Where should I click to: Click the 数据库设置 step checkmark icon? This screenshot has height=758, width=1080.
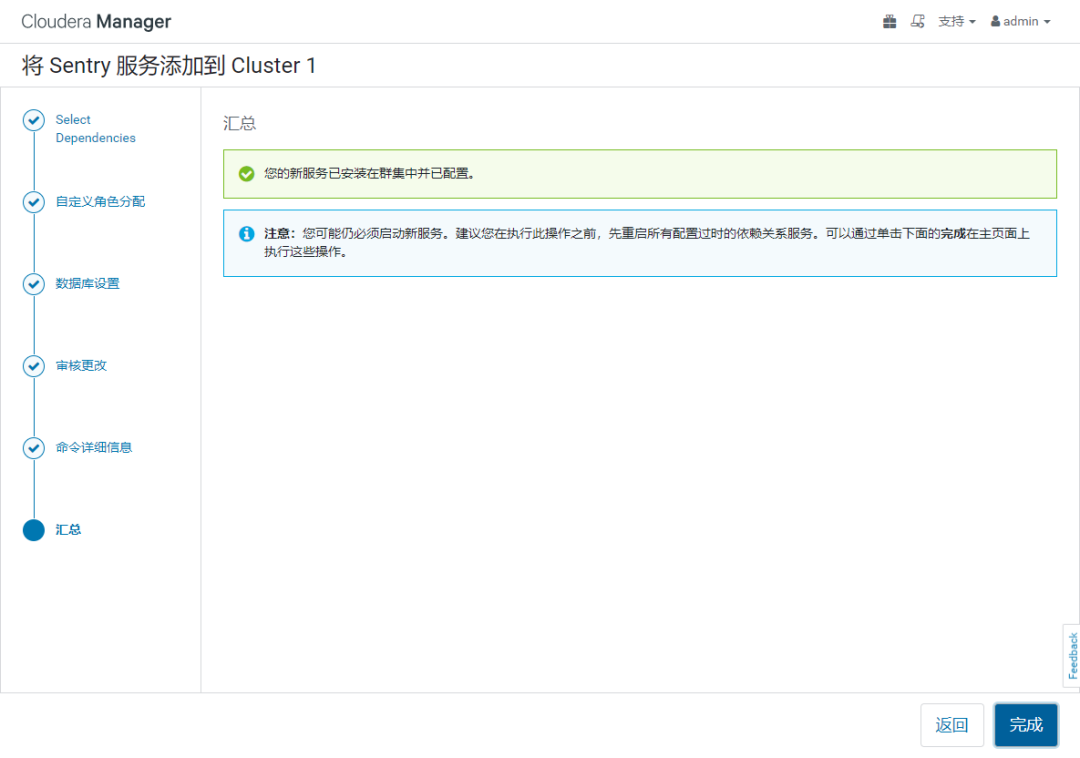point(34,284)
